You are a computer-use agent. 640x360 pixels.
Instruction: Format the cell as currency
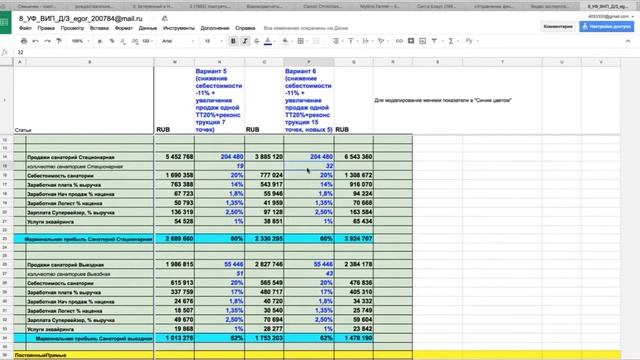click(100, 41)
